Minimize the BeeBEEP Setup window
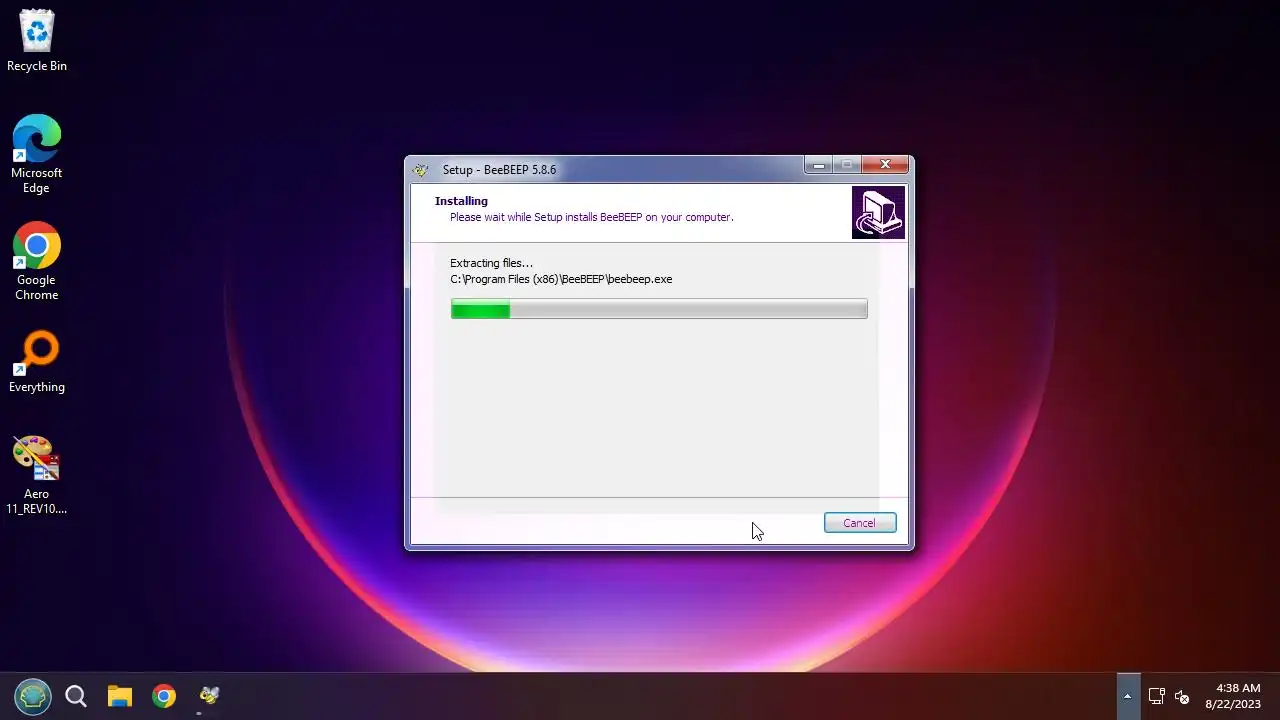The height and width of the screenshot is (720, 1280). (x=819, y=165)
